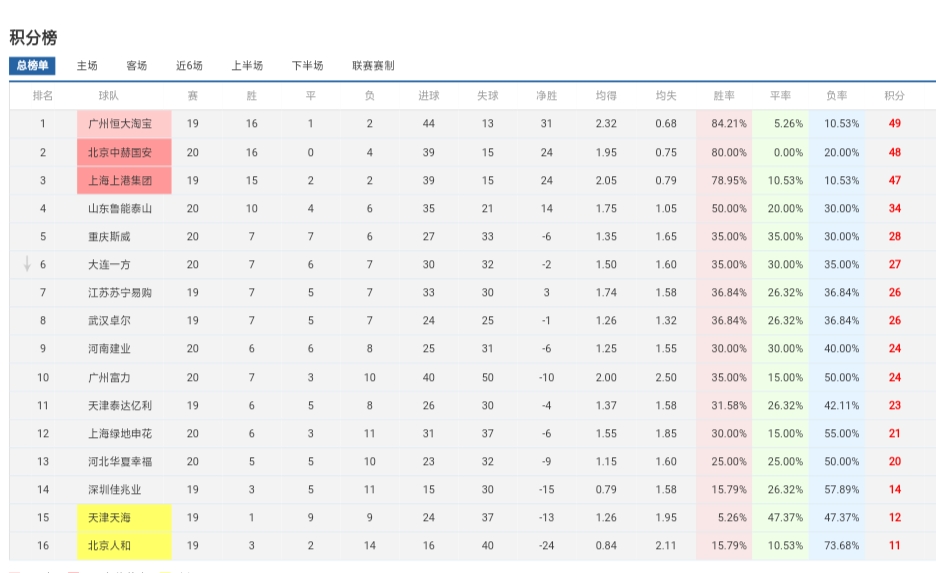
Task: Switch to the 主场 tab
Action: point(87,66)
